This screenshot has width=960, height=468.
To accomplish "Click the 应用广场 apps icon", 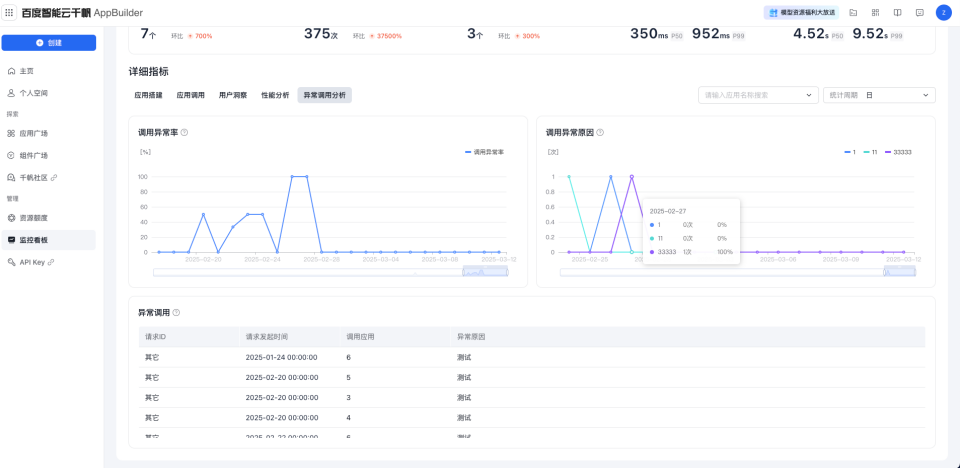I will [x=11, y=134].
